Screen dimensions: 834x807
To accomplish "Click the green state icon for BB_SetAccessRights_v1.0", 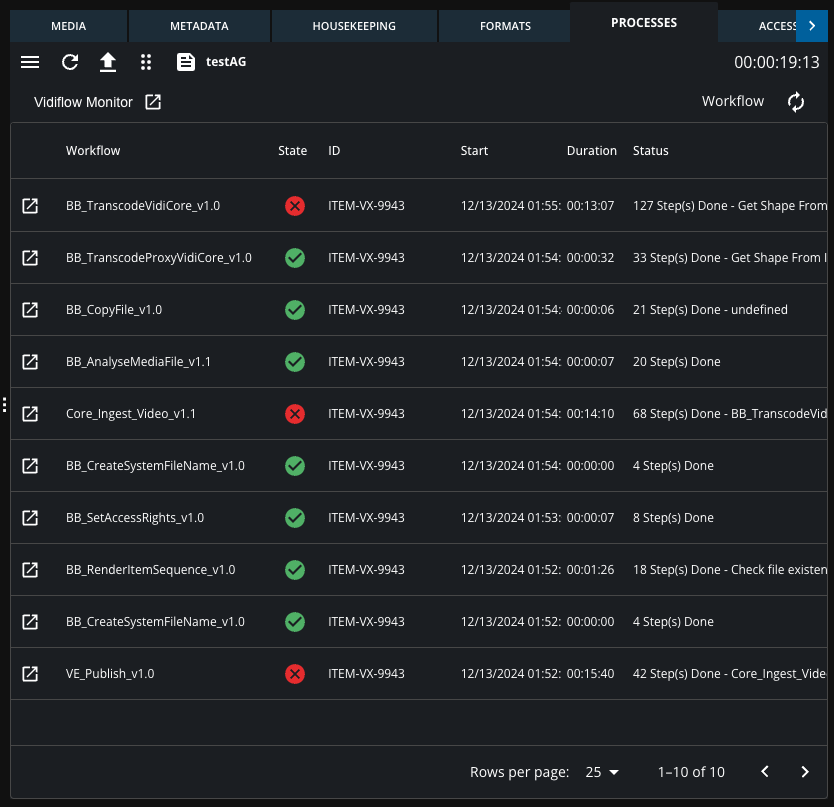I will [x=294, y=517].
